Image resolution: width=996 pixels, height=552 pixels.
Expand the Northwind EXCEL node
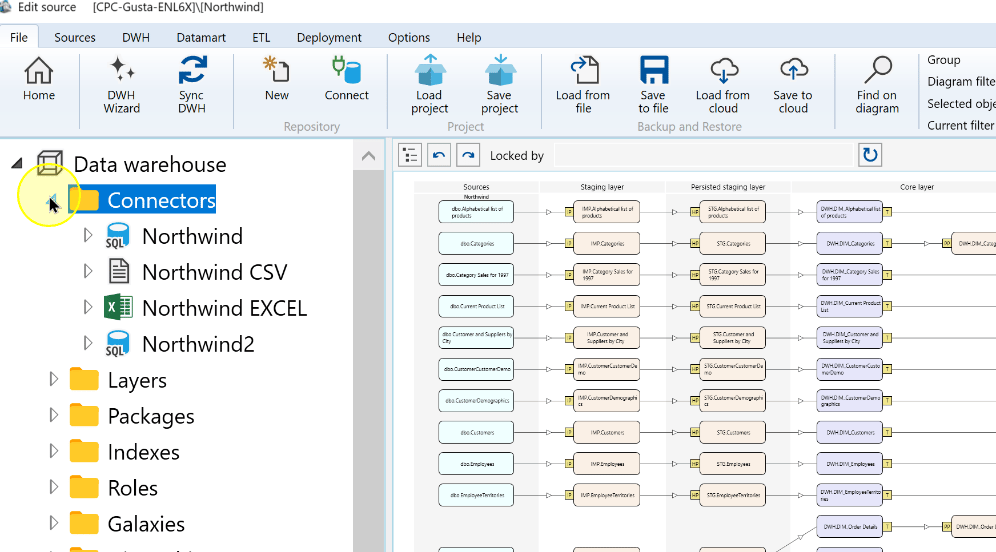[x=88, y=307]
